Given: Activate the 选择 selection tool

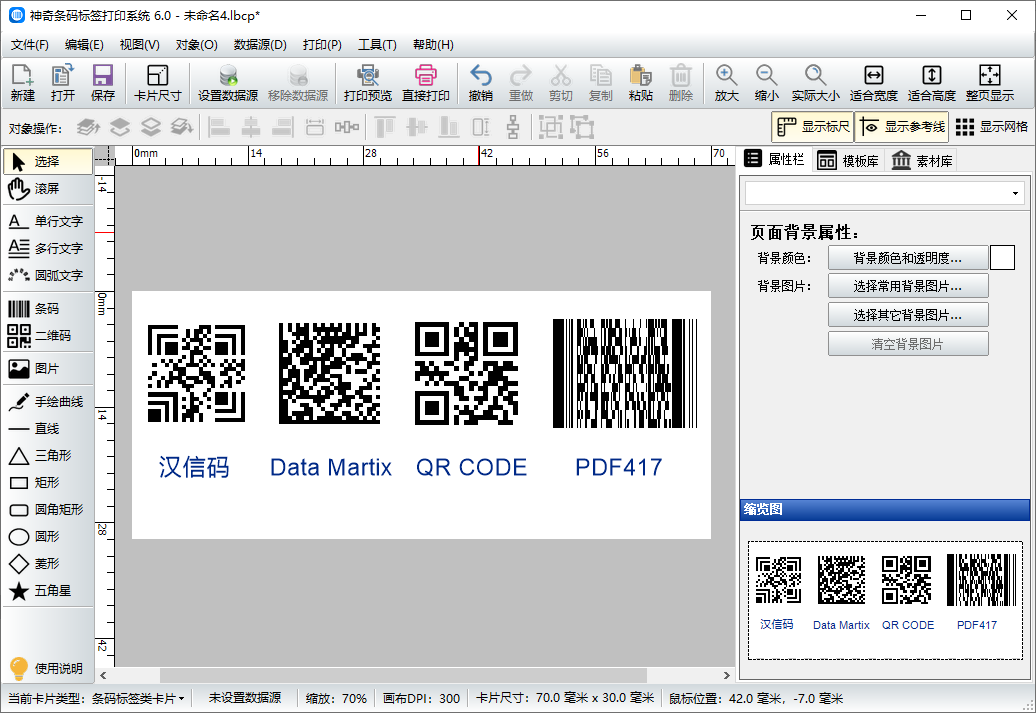Looking at the screenshot, I should [x=48, y=161].
